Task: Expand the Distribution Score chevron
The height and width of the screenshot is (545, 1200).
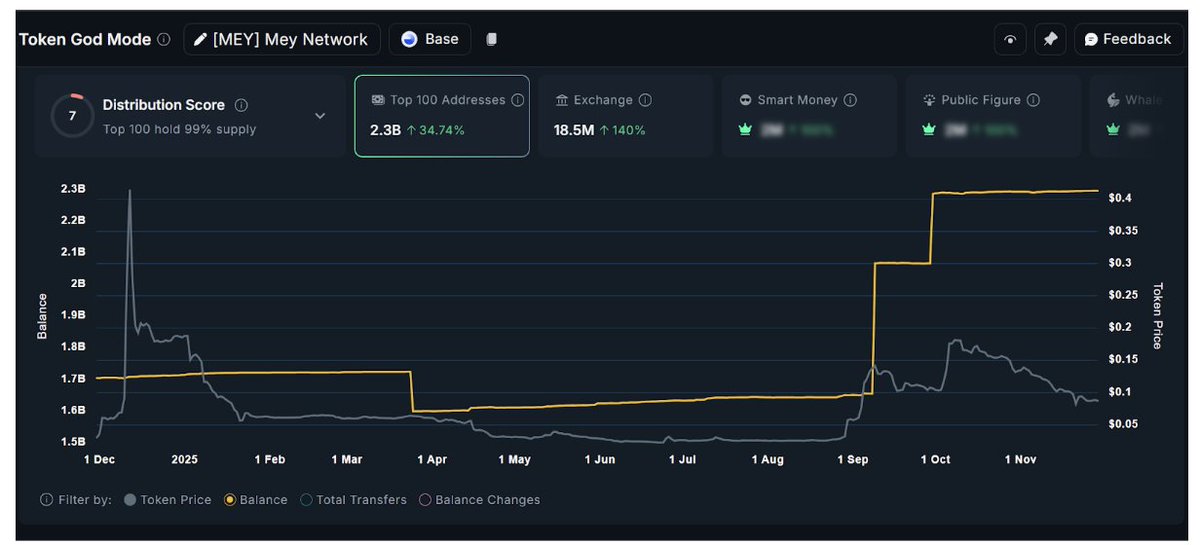Action: pos(320,116)
